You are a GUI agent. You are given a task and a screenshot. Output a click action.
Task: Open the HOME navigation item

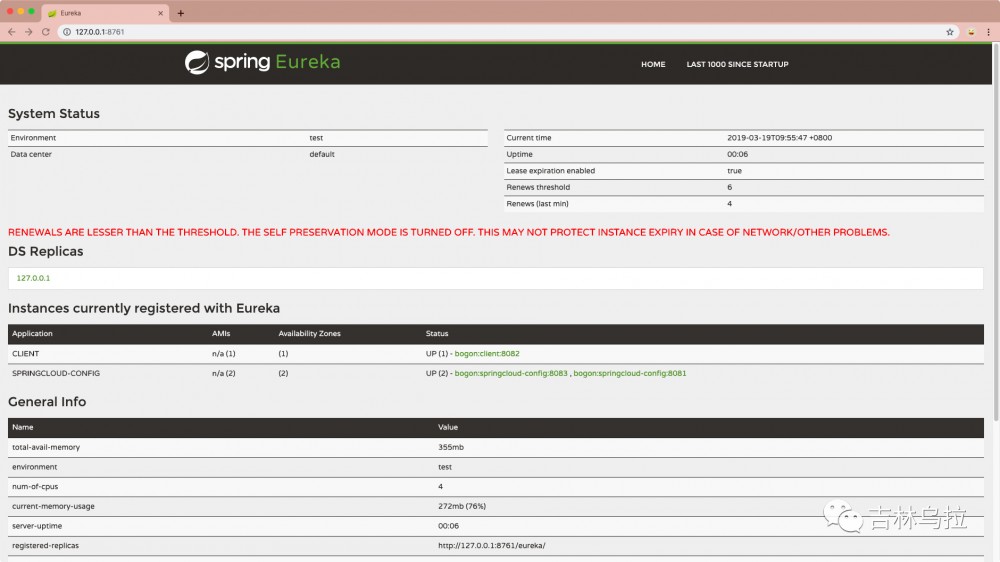[x=653, y=64]
